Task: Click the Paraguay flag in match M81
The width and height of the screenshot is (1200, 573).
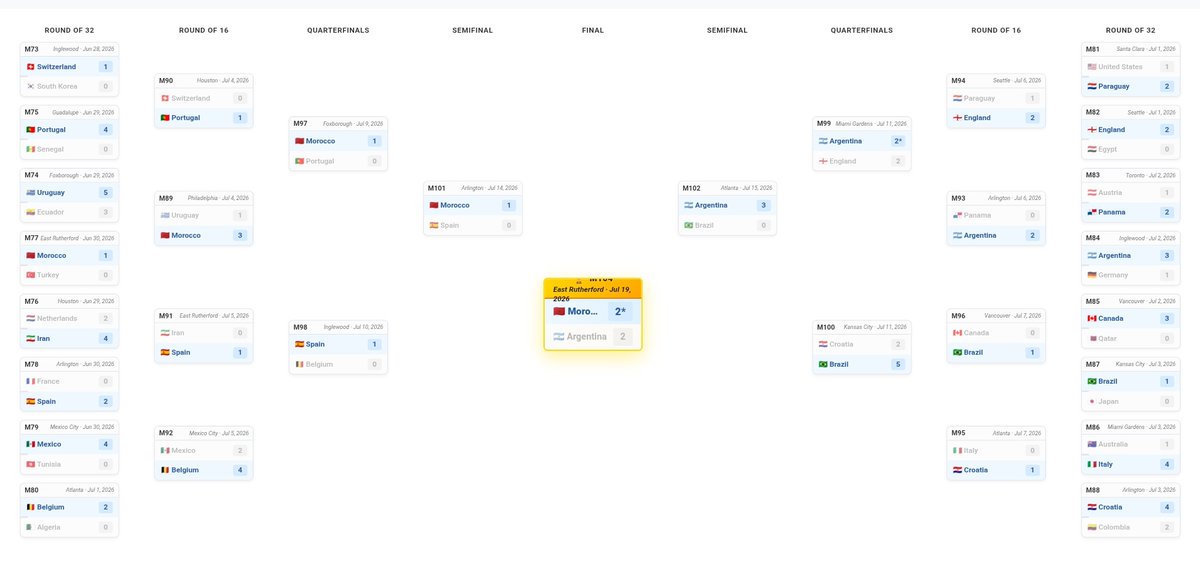Action: pyautogui.click(x=1092, y=86)
